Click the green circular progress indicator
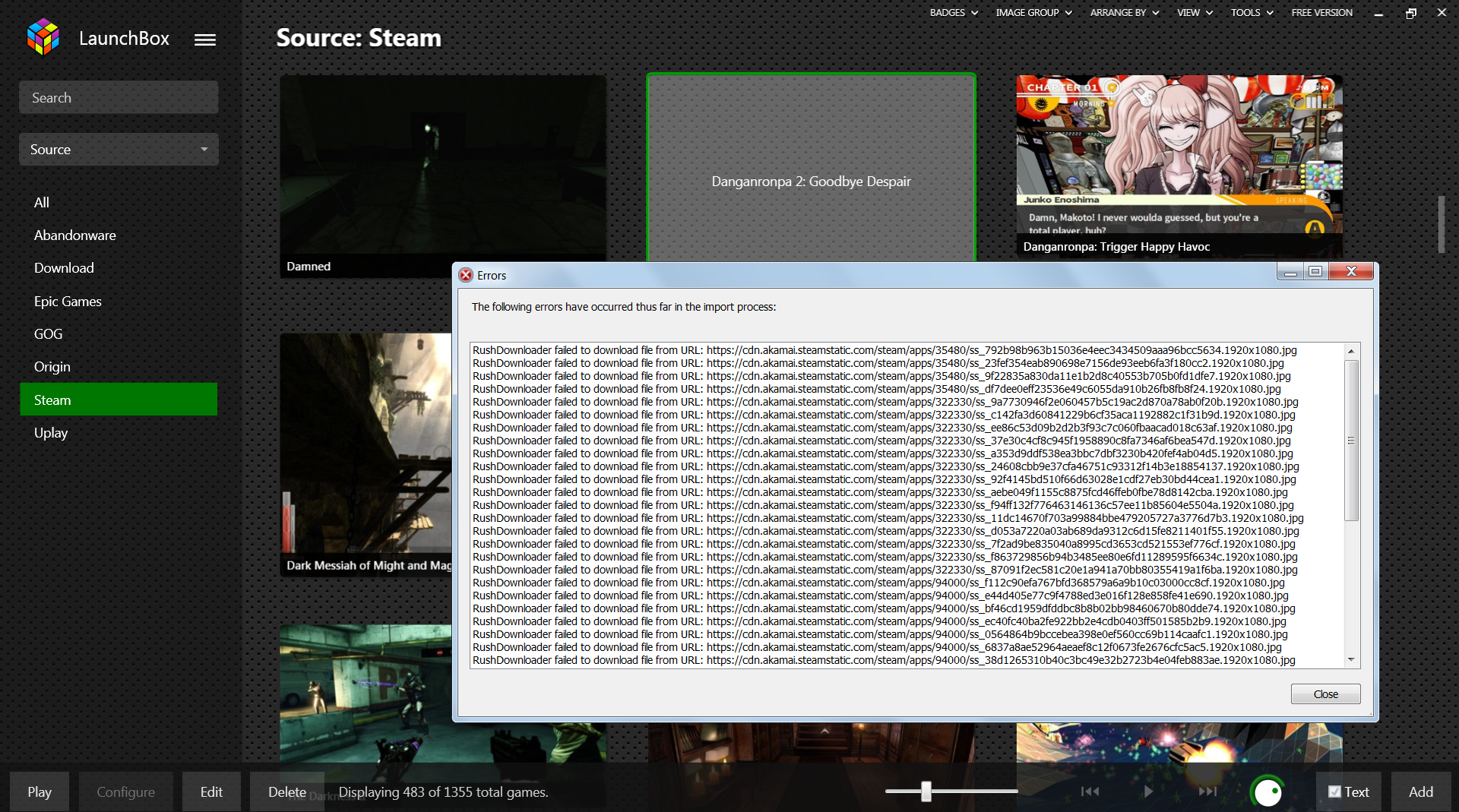1459x812 pixels. (x=1268, y=792)
